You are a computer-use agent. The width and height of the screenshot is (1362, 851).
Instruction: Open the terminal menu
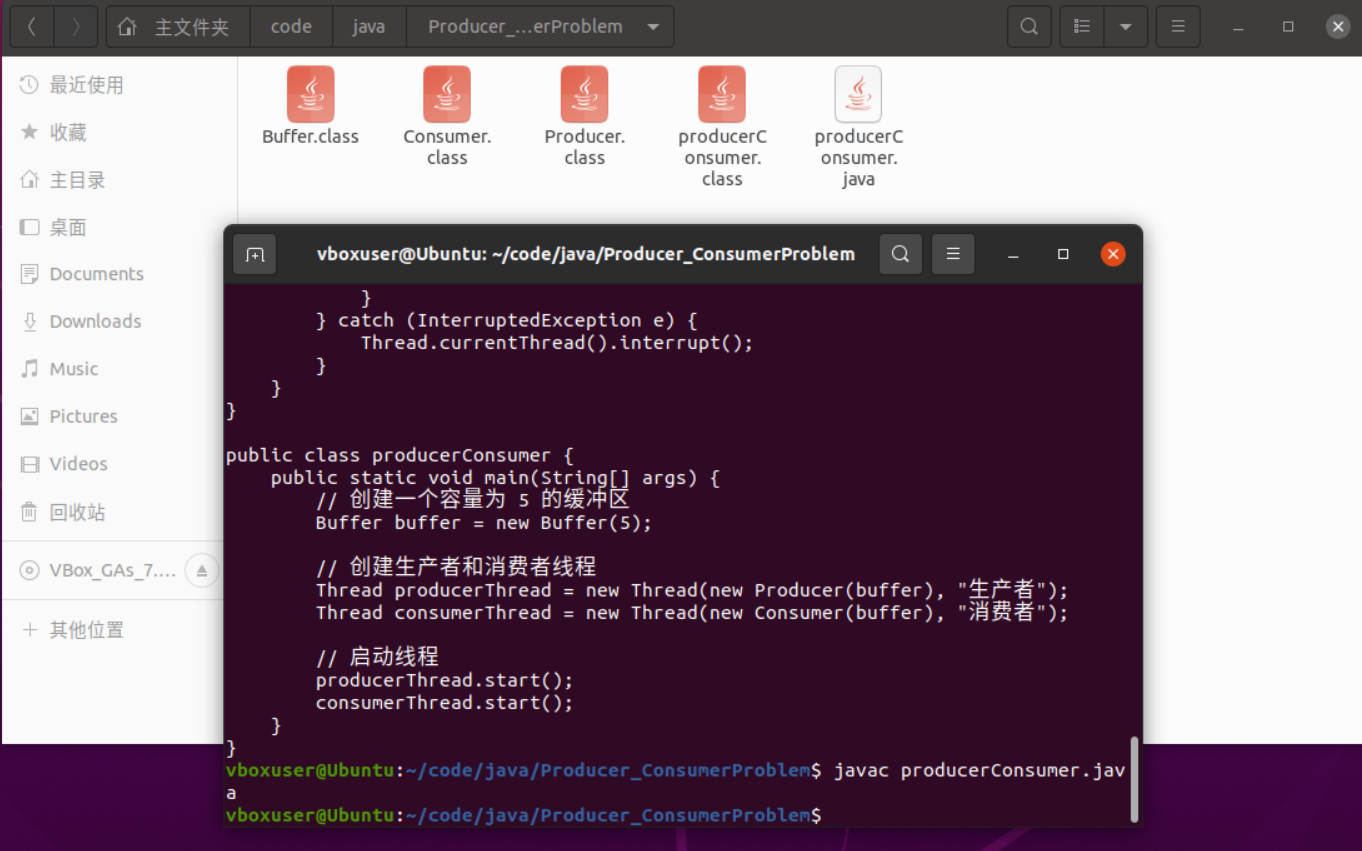[953, 254]
